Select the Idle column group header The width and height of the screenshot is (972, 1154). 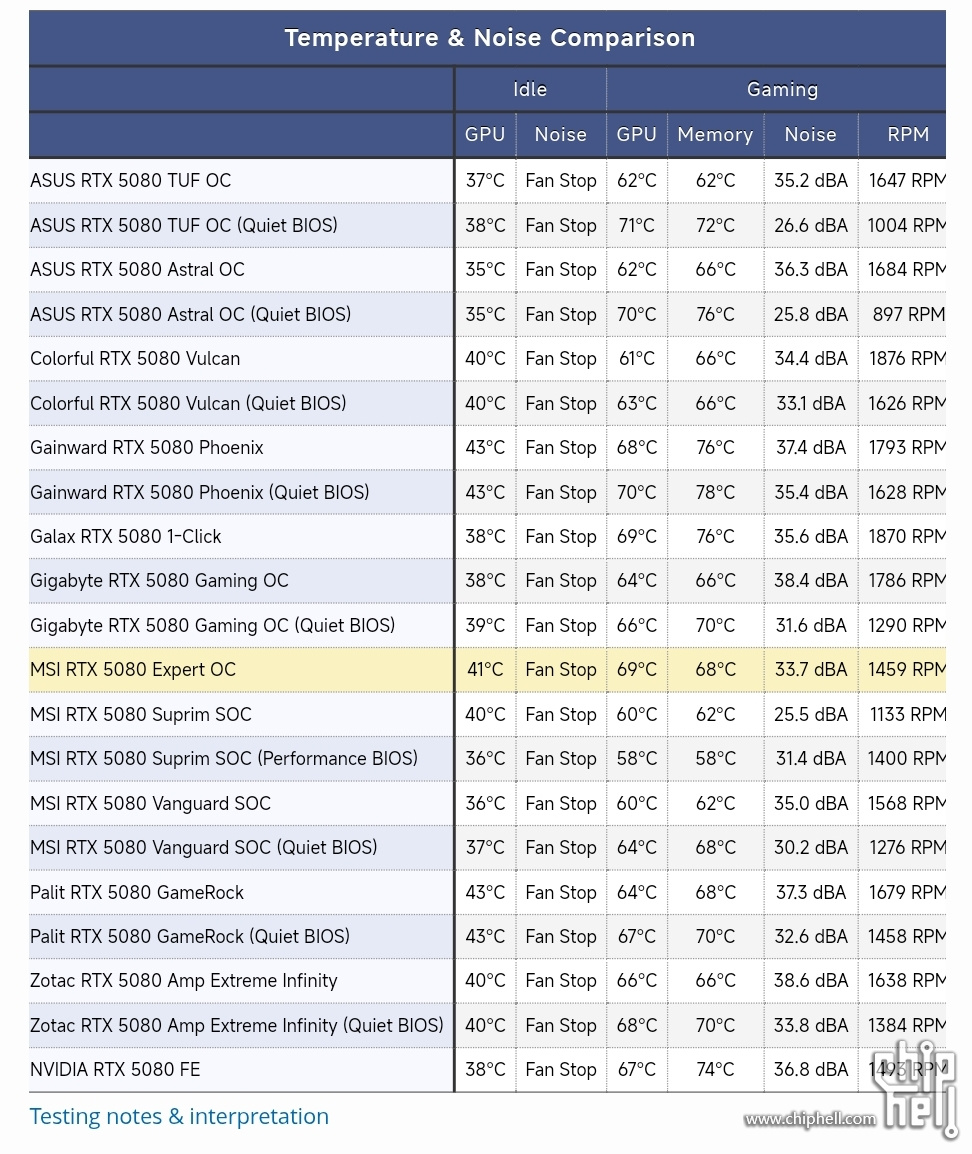tap(530, 89)
